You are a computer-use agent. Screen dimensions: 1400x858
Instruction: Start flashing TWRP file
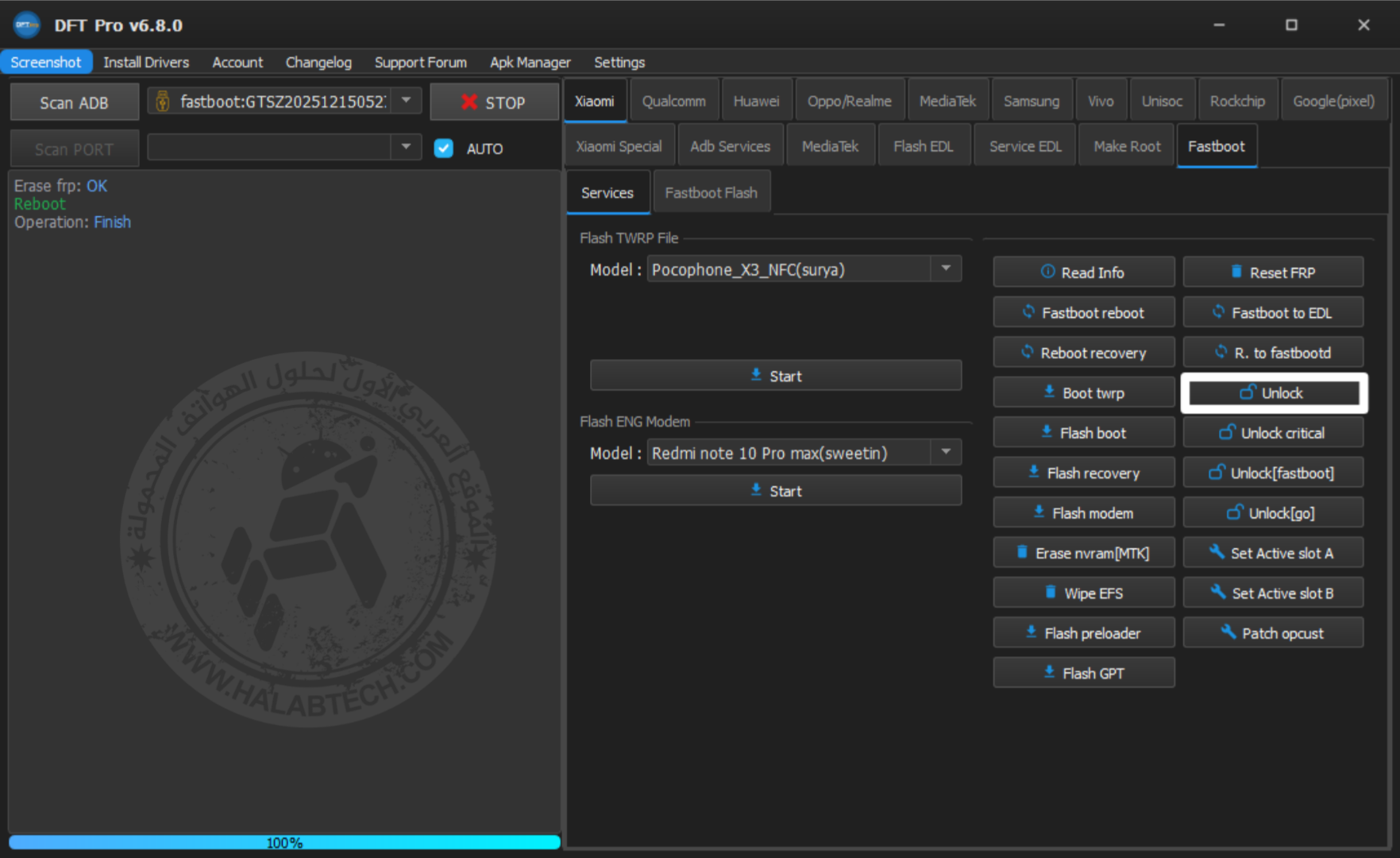tap(776, 376)
